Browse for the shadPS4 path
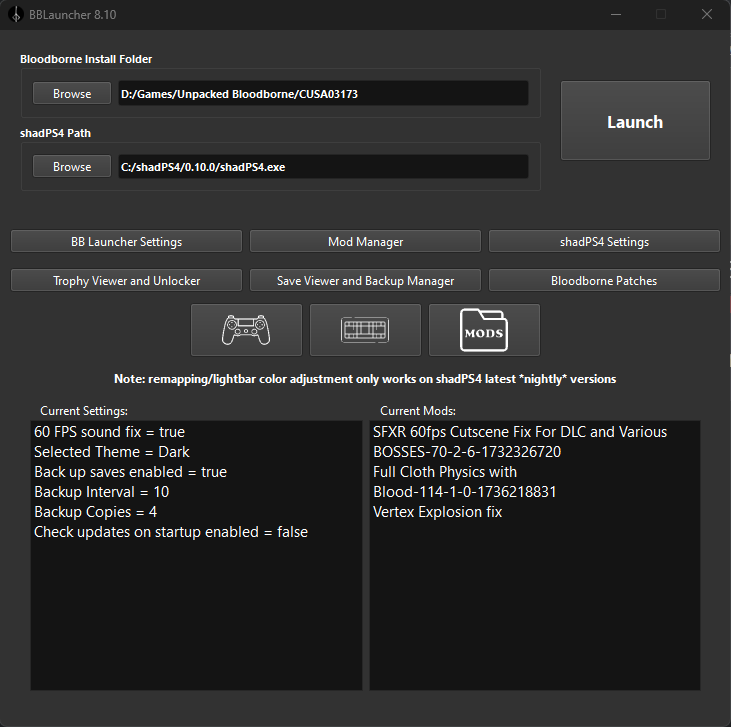Image resolution: width=731 pixels, height=727 pixels. tap(72, 166)
